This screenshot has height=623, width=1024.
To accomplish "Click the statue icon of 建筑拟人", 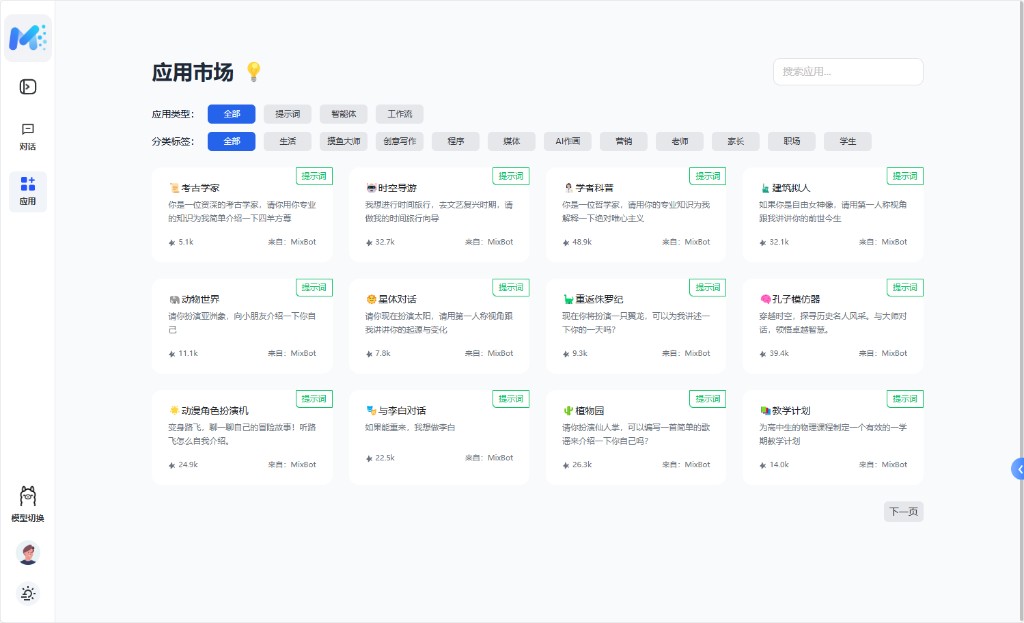I will tap(765, 188).
